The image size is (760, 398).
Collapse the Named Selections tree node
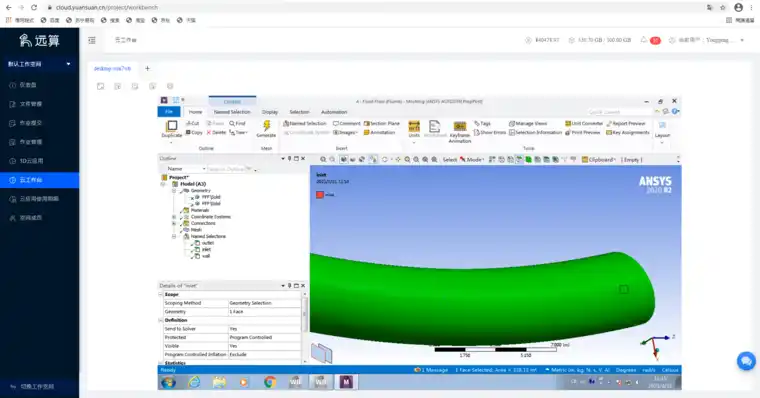click(174, 237)
